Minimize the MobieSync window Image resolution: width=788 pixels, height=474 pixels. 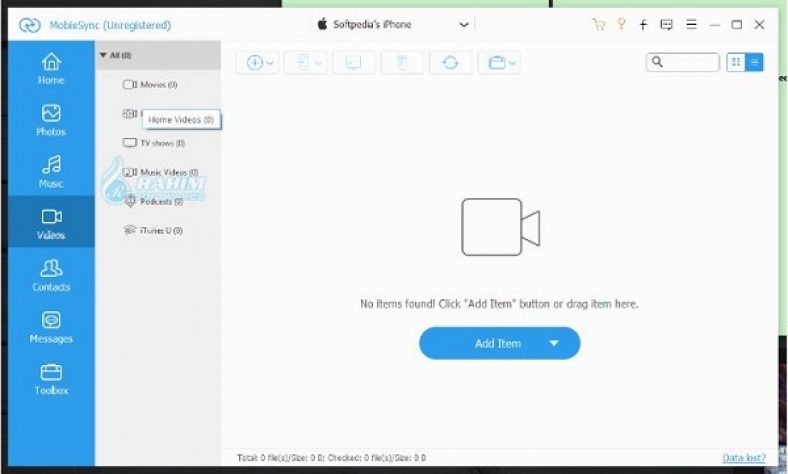coord(715,25)
